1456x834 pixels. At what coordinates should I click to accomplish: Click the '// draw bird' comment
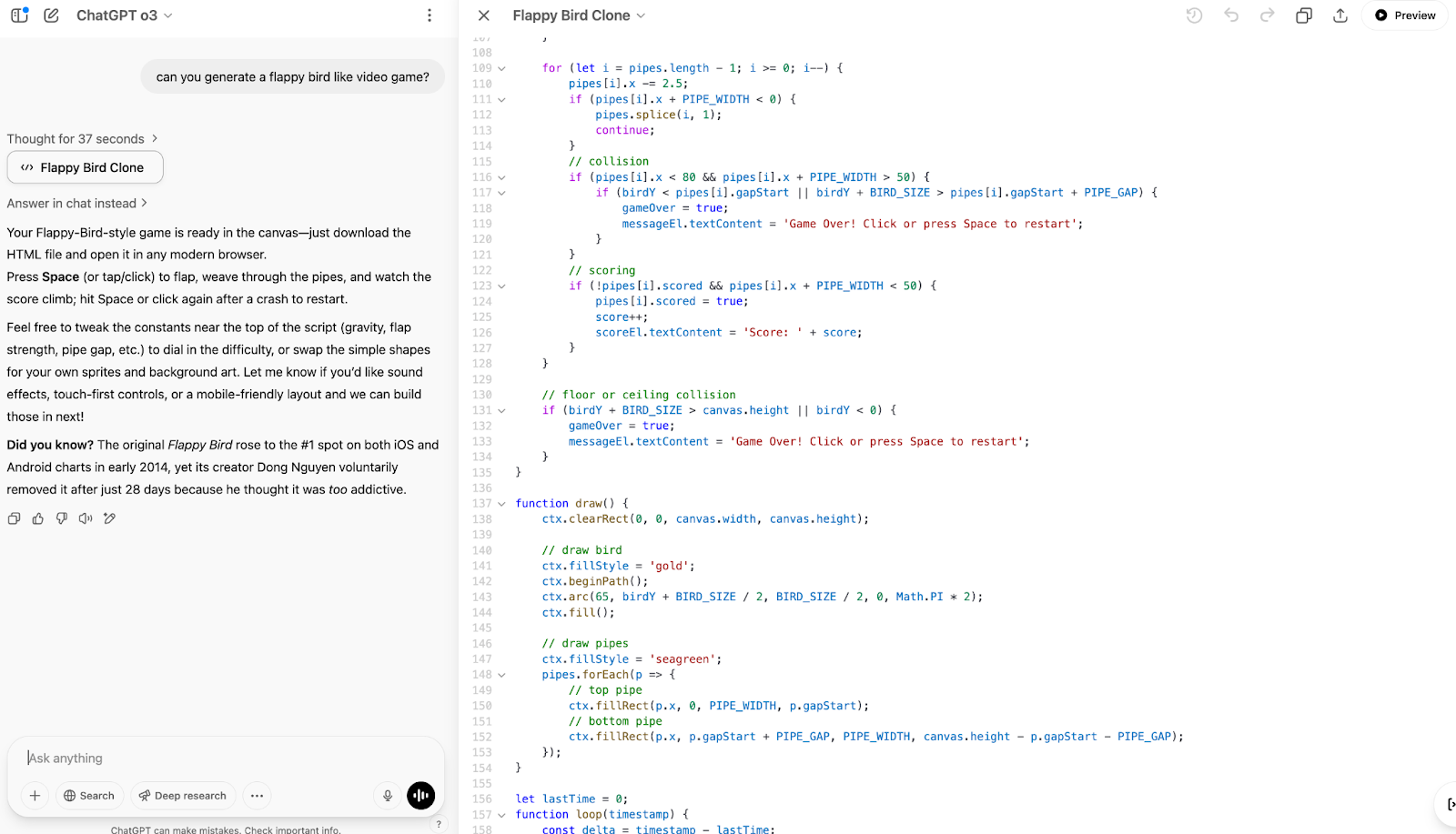pos(582,550)
